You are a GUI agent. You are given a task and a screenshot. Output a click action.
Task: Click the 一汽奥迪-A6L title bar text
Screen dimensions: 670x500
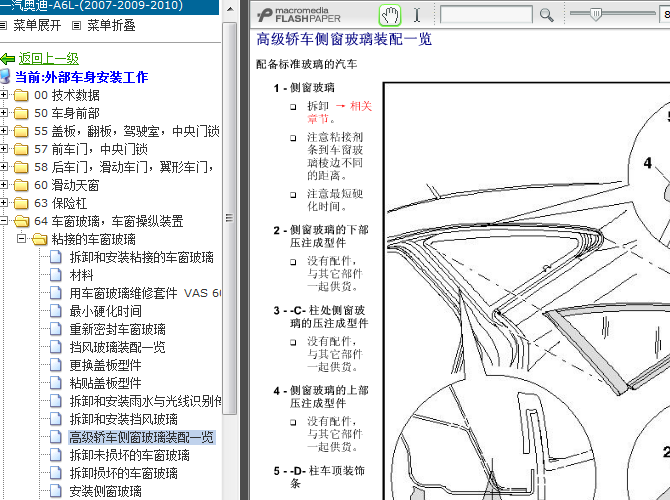click(91, 6)
